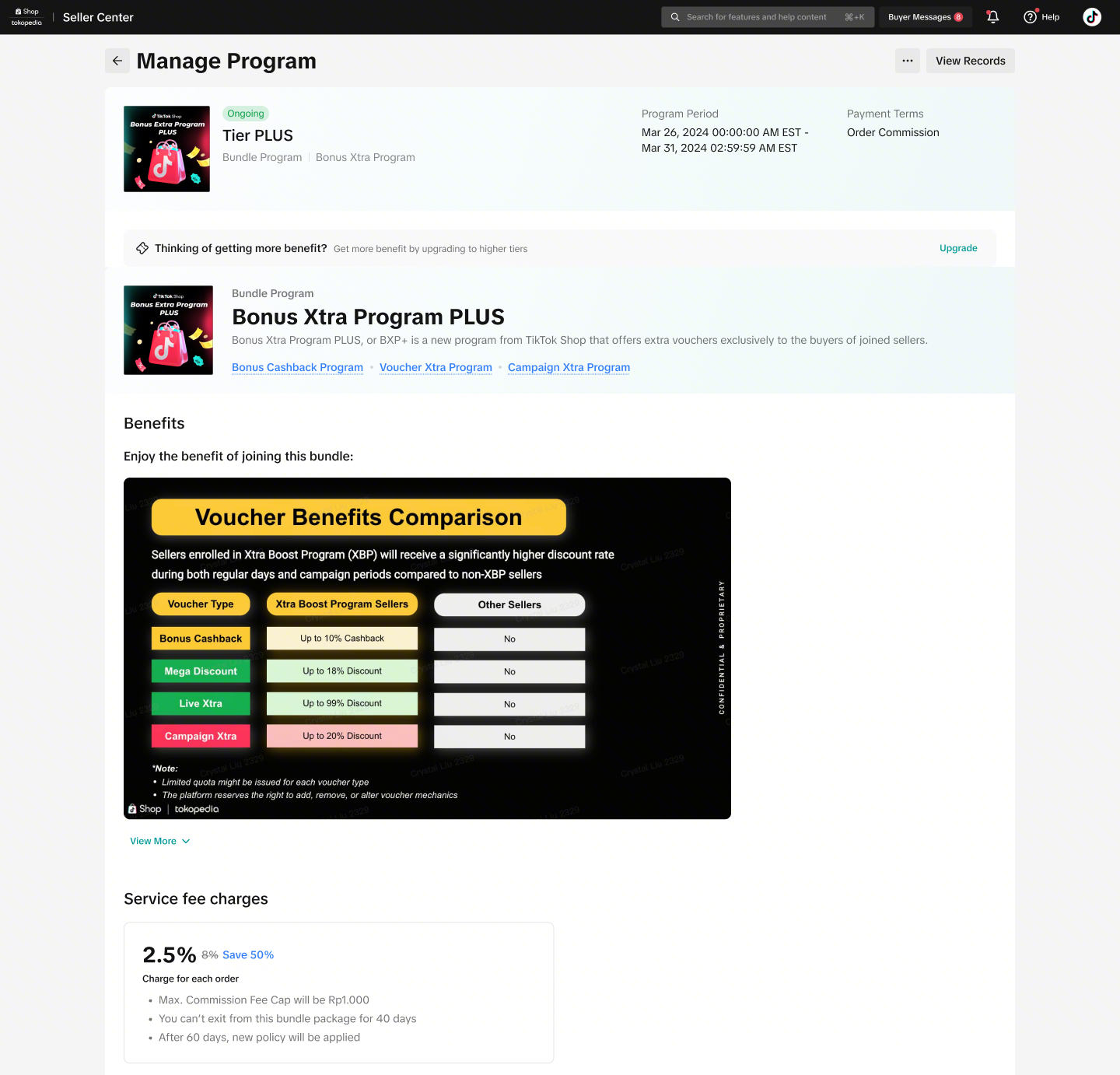Click the Ongoing status tag
The image size is (1120, 1075).
coord(246,114)
